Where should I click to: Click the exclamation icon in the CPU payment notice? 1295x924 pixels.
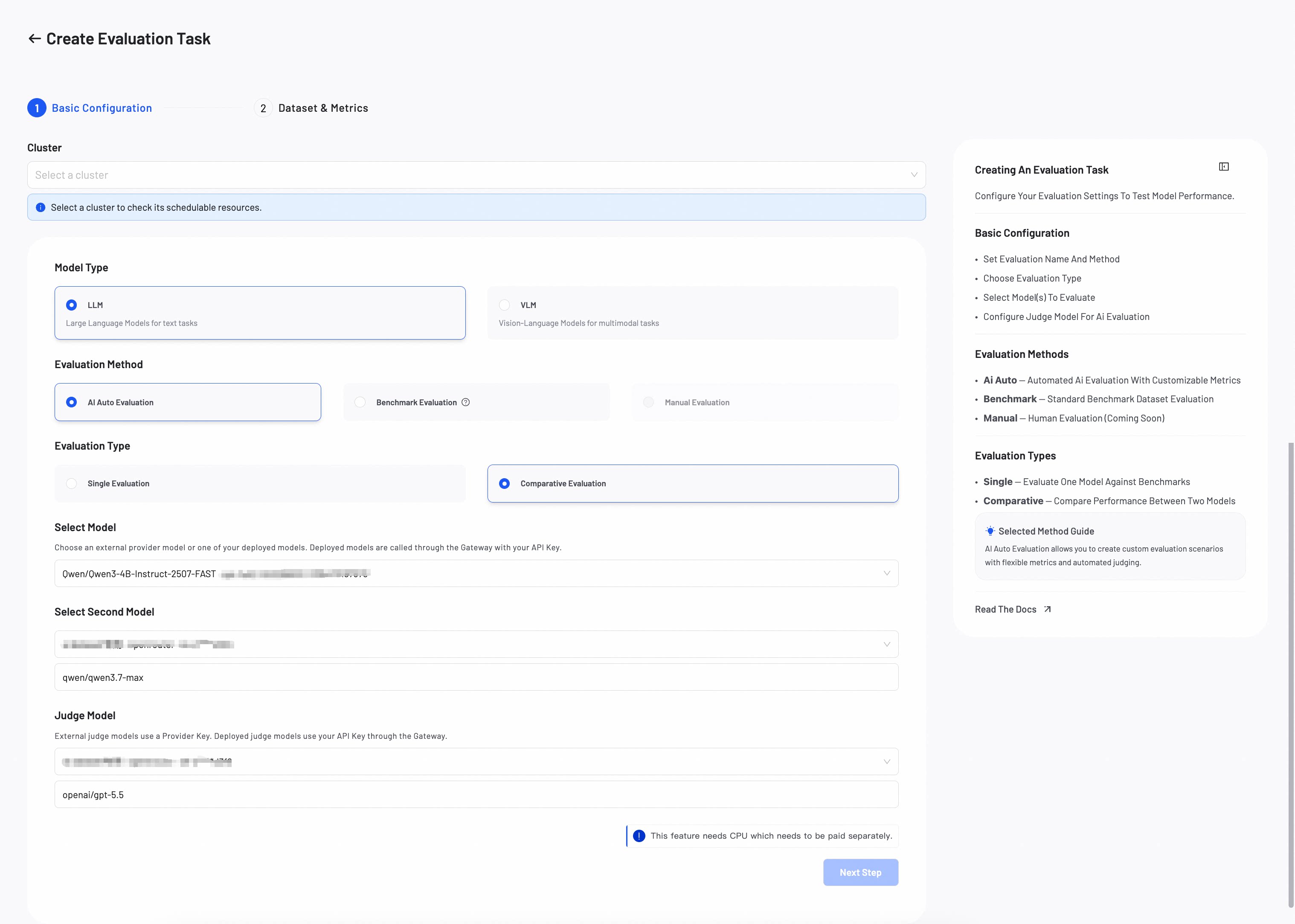click(x=639, y=836)
